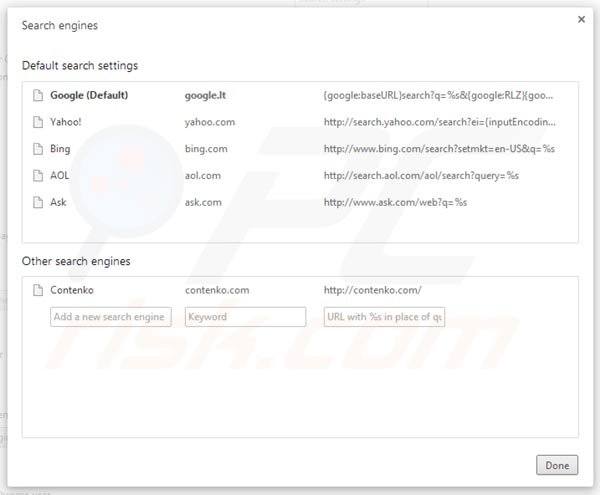Click the Google (Default) page icon
The width and height of the screenshot is (600, 495).
coord(38,95)
